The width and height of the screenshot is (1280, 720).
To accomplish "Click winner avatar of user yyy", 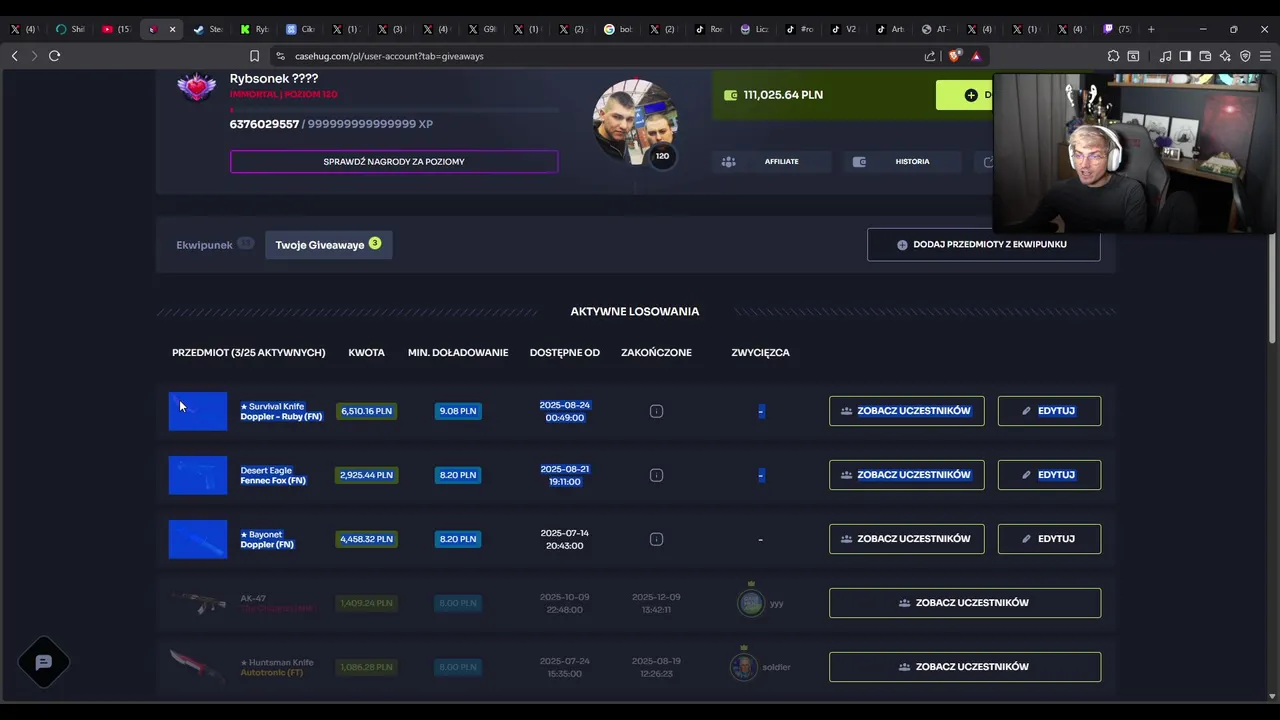I will (x=750, y=602).
